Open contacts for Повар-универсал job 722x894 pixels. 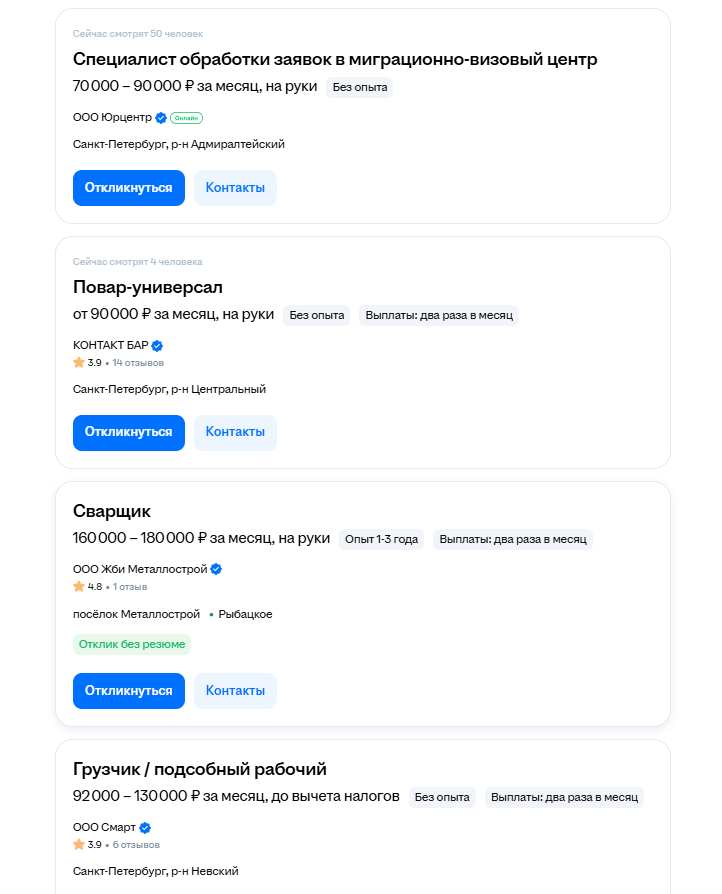click(x=235, y=432)
